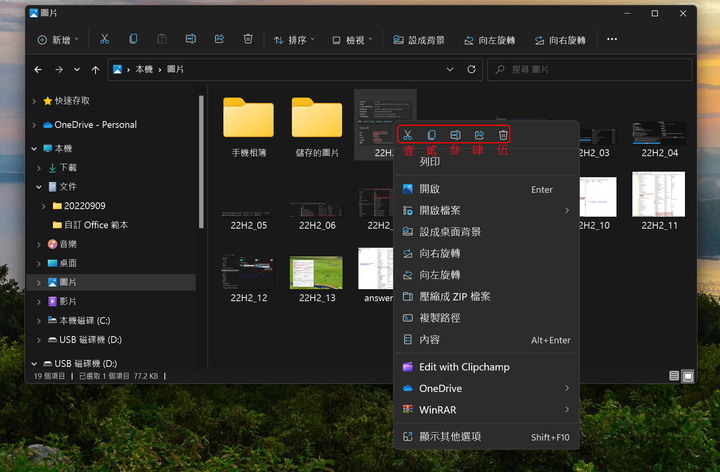Choose 壓縮成 ZIP 檔案
Viewport: 720px width, 472px height.
[487, 297]
